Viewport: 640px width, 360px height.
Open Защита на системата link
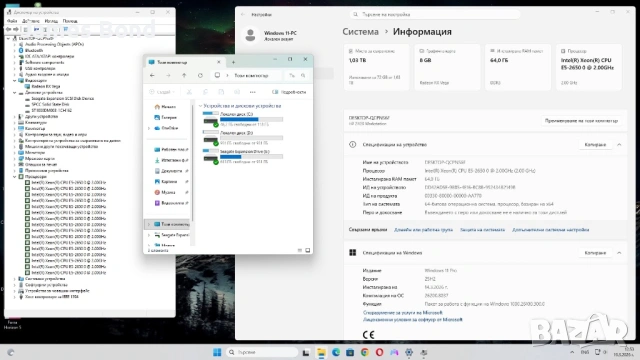coord(482,230)
